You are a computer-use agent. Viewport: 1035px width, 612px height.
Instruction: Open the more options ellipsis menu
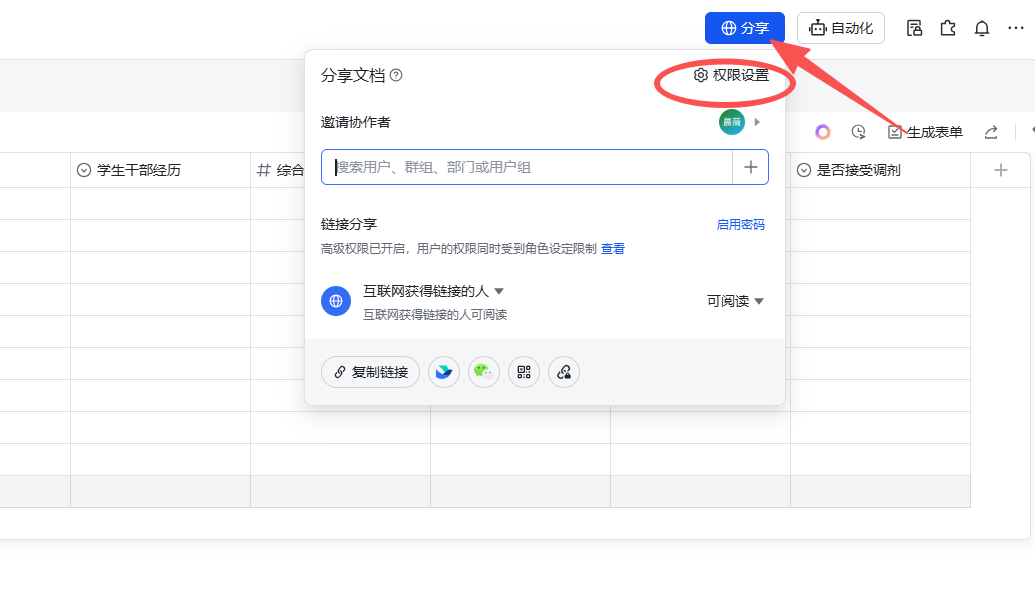(1016, 28)
